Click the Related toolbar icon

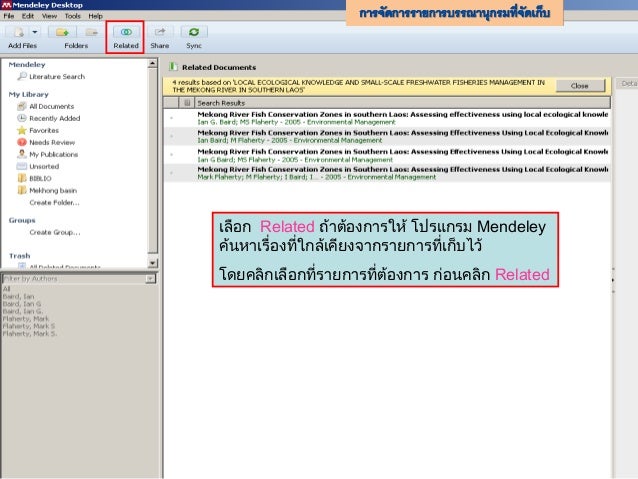point(126,32)
